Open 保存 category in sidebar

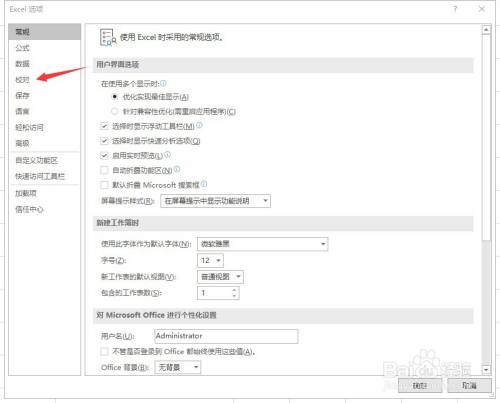point(45,96)
